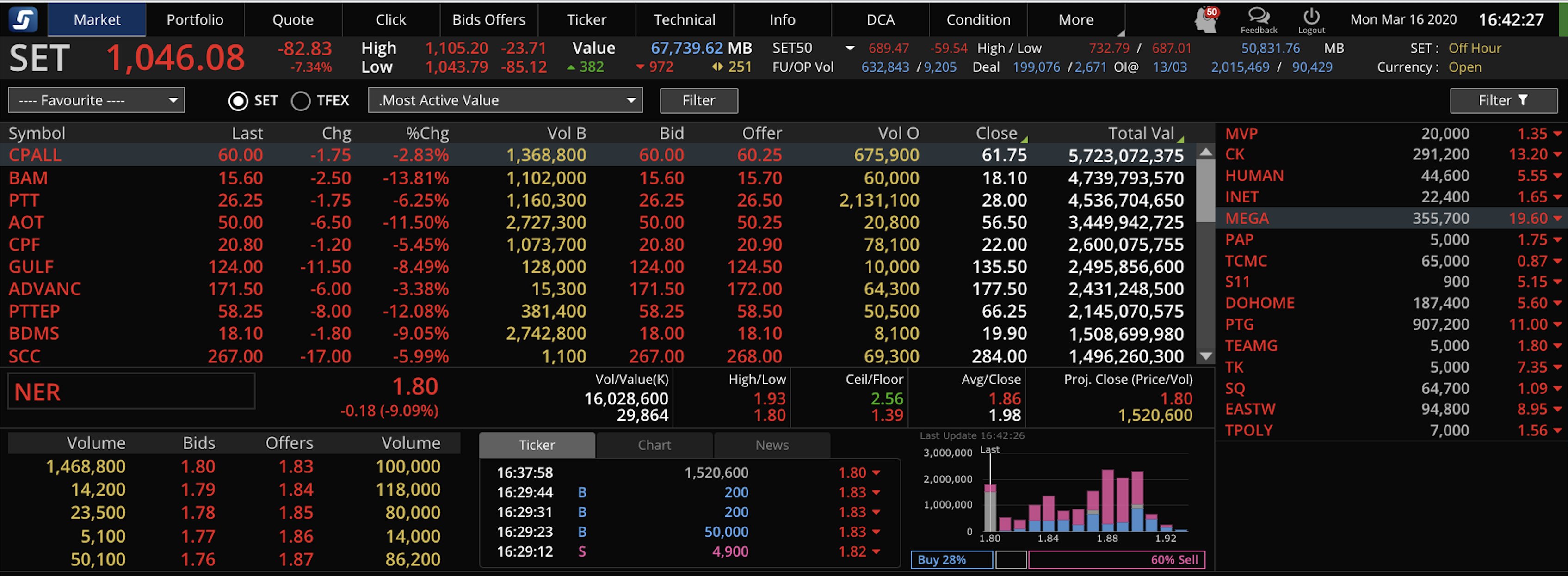The width and height of the screenshot is (1568, 576).
Task: Click the stock list scrollbar thumb
Action: (1205, 191)
